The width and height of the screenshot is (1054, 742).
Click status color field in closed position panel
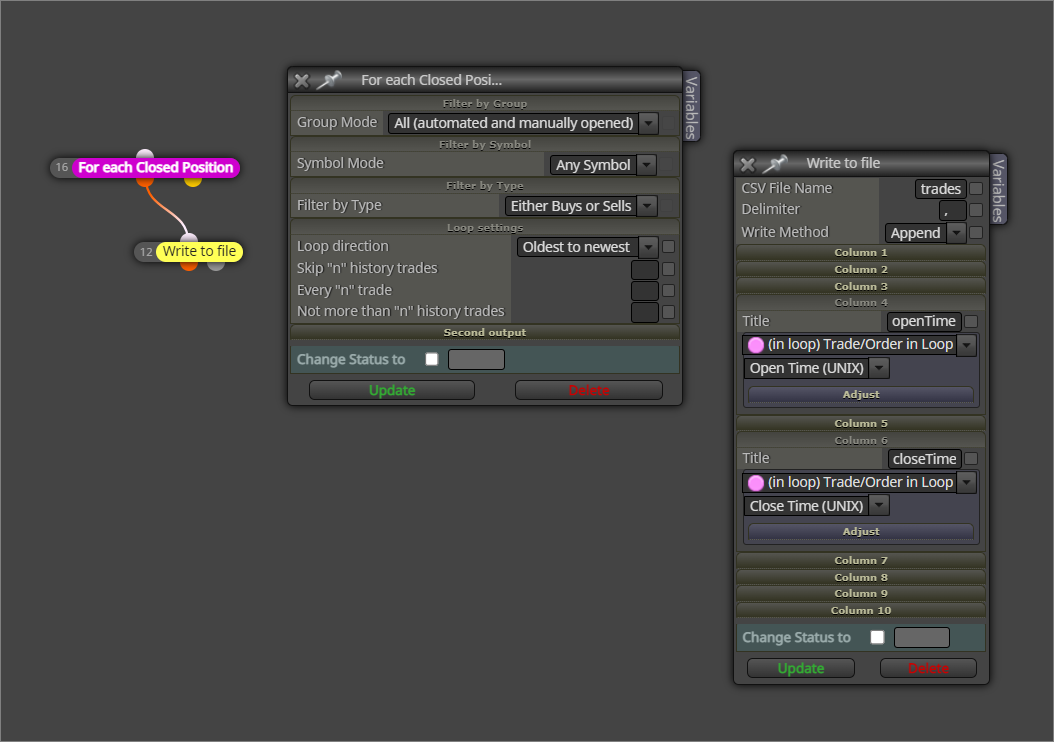pos(476,360)
